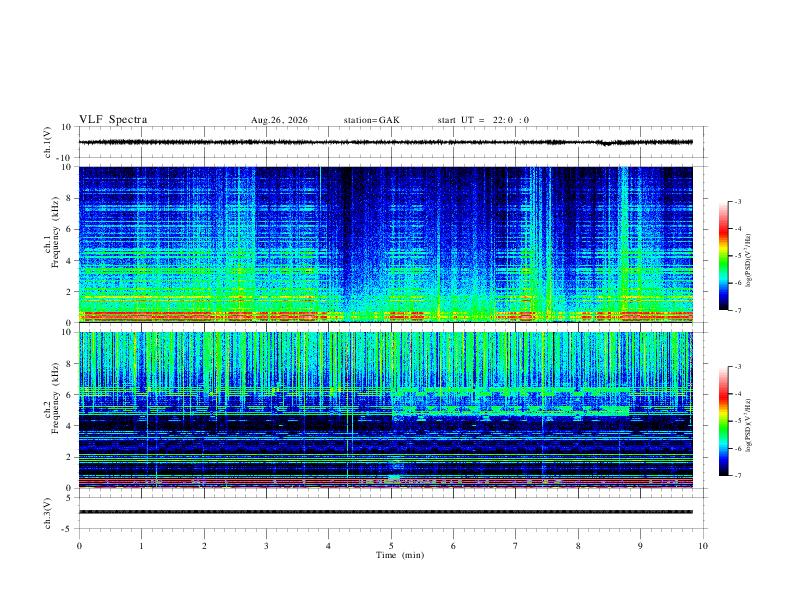Click the ch.1 spectrogram color scale bar
The image size is (792, 612).
(723, 256)
